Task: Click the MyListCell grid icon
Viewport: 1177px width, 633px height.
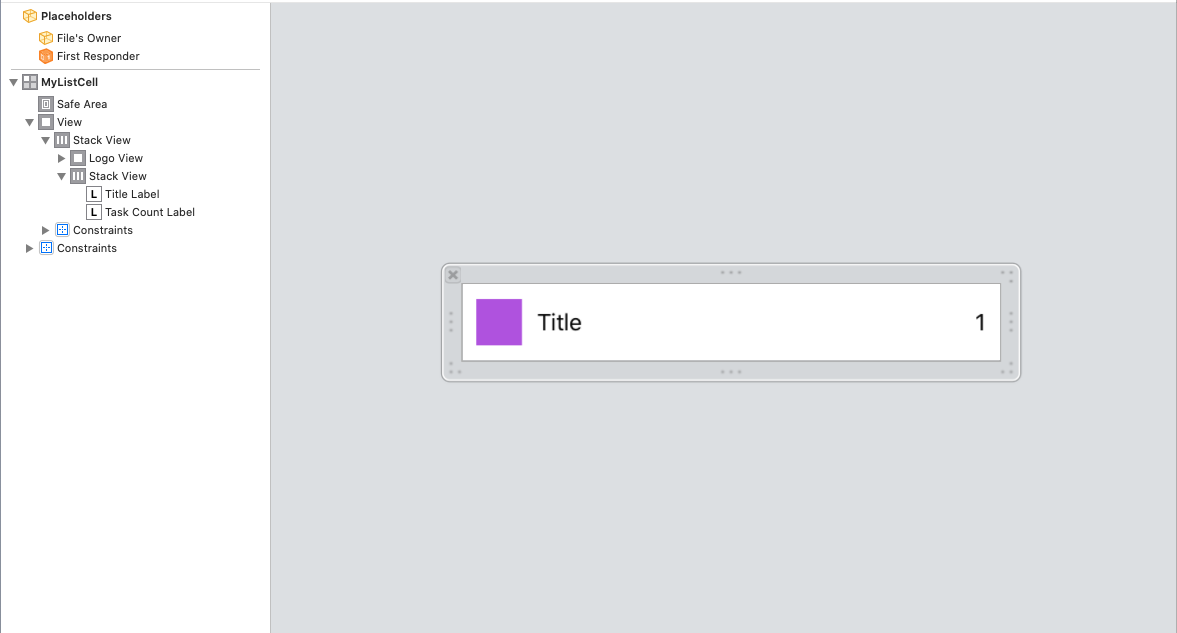Action: 30,82
